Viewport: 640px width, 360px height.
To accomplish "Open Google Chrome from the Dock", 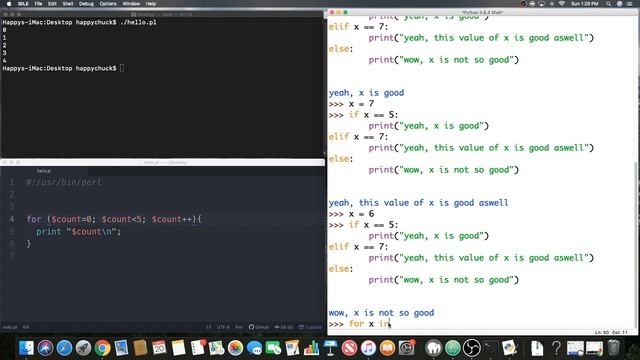I will pos(102,348).
